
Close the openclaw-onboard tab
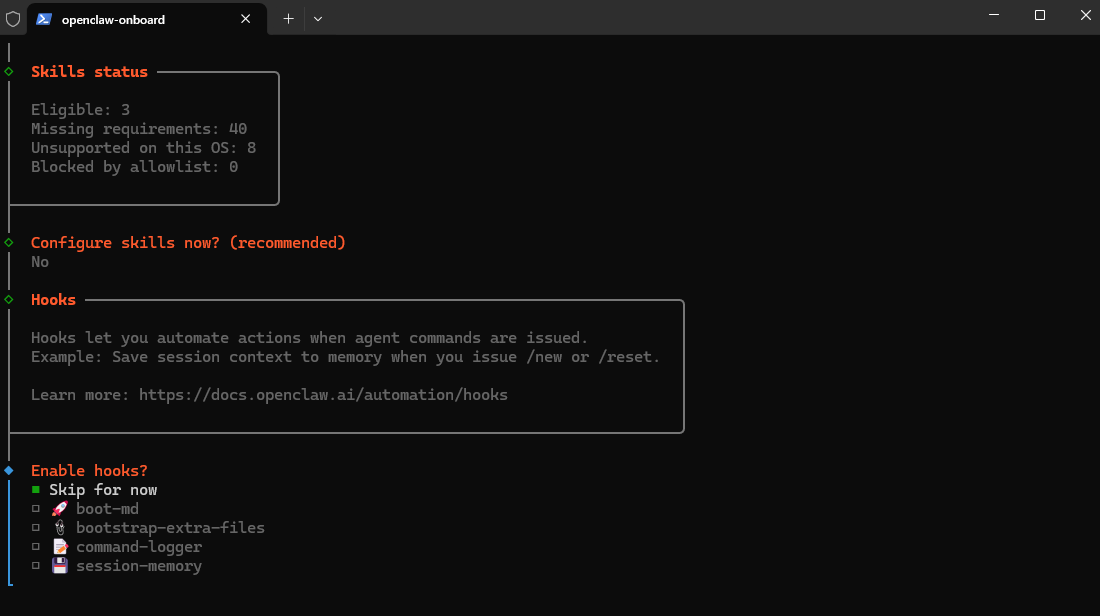point(246,19)
